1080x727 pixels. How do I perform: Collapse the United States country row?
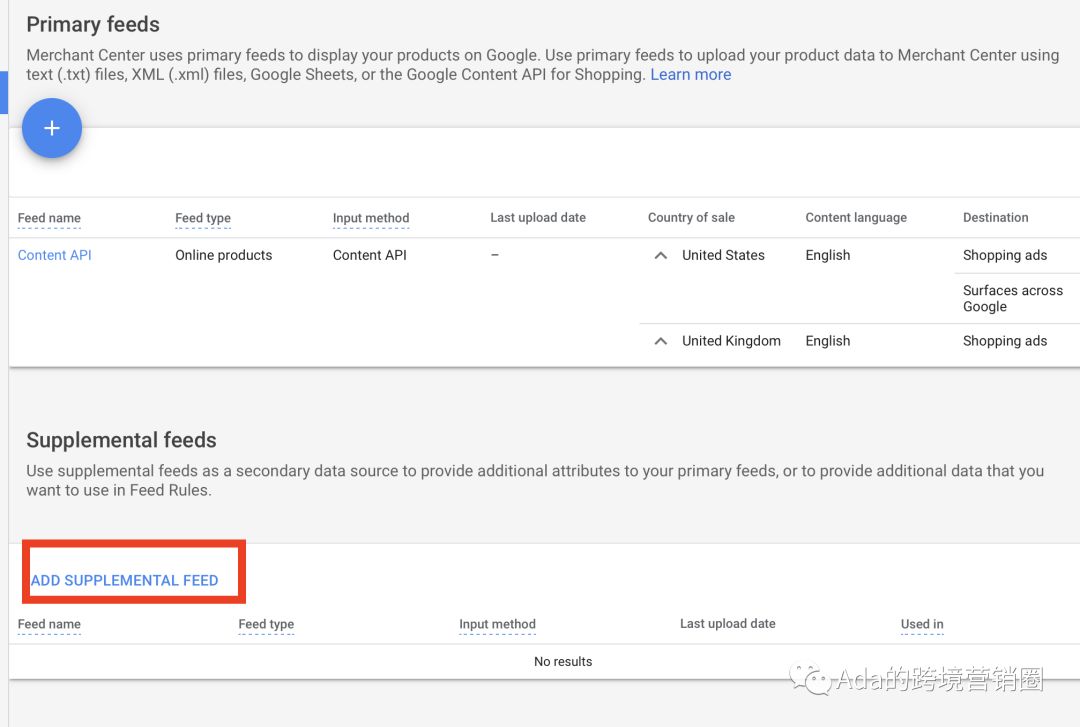coord(660,256)
